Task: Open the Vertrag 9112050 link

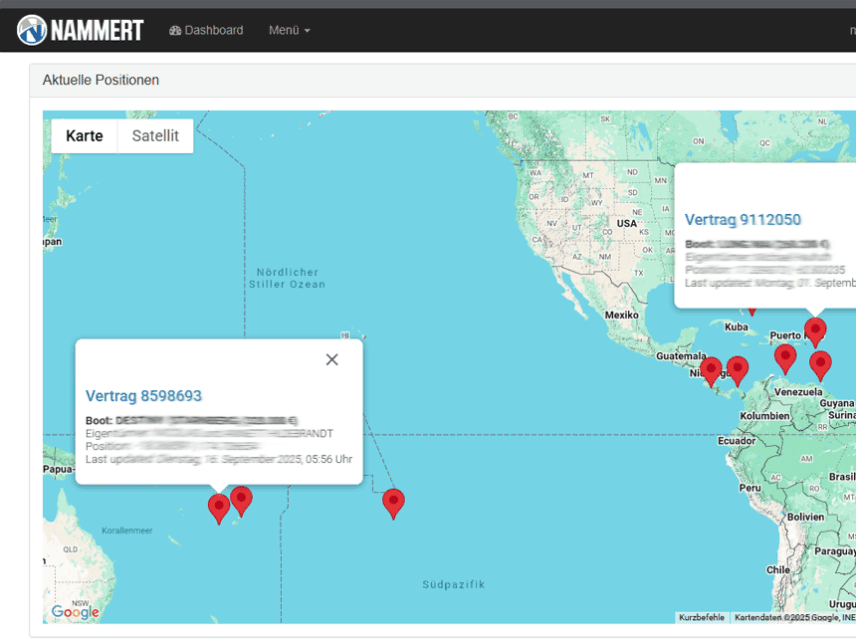Action: pyautogui.click(x=743, y=220)
